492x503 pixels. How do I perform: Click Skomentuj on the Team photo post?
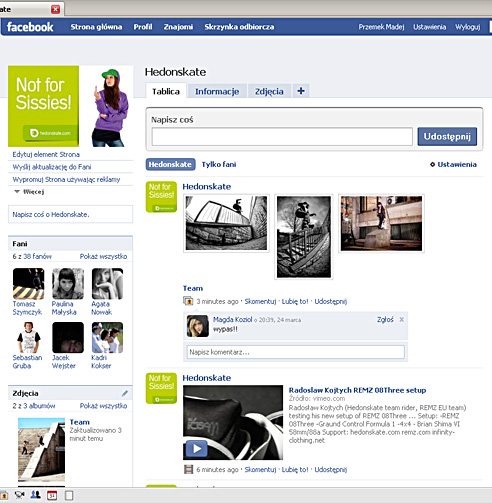tap(260, 301)
